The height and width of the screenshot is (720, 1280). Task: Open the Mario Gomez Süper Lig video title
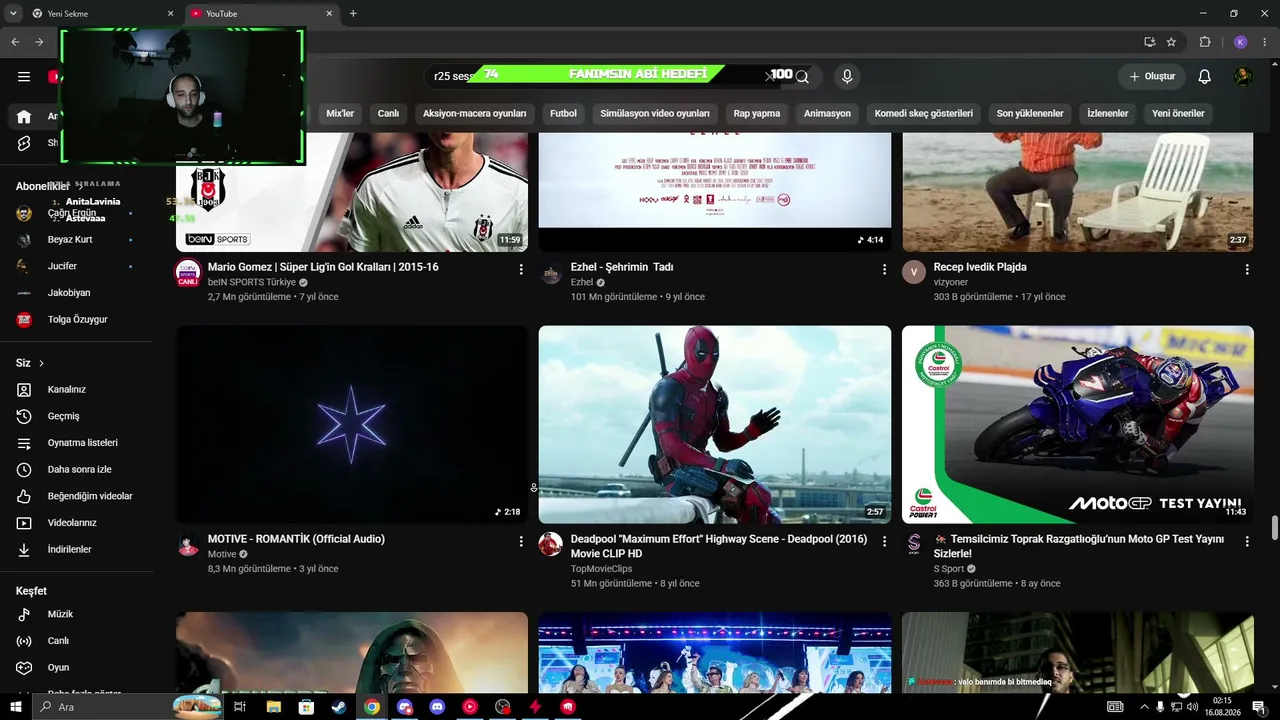click(323, 267)
